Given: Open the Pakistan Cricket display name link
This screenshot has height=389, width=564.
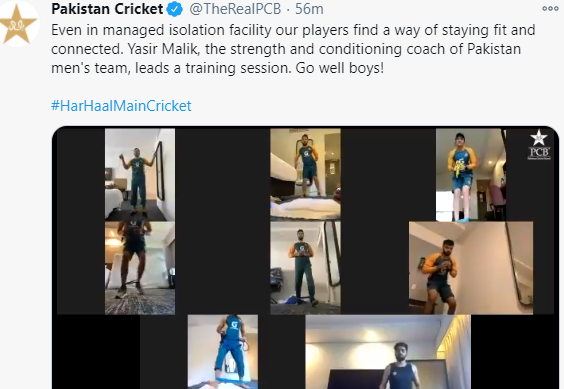Looking at the screenshot, I should point(107,9).
